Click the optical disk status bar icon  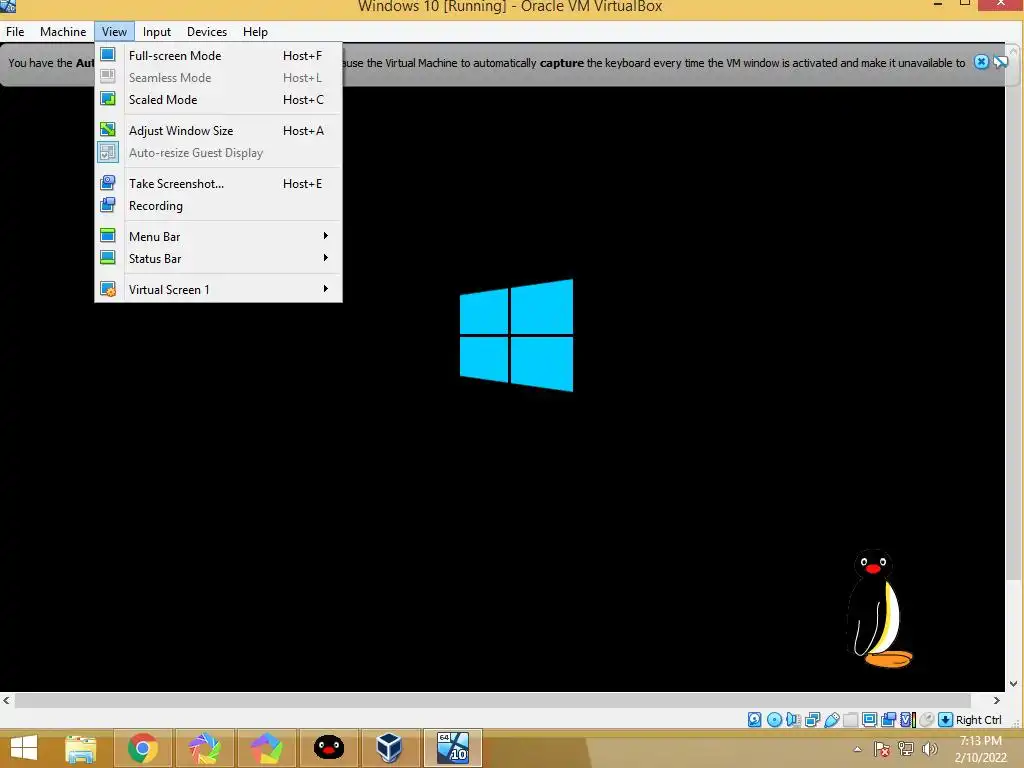774,720
